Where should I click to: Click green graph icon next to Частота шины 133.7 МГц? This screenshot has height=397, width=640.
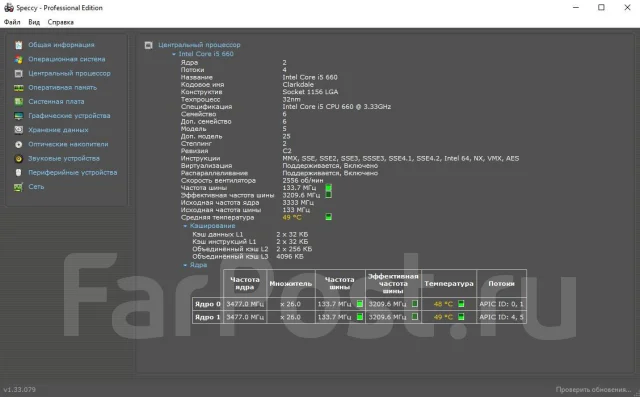(329, 188)
